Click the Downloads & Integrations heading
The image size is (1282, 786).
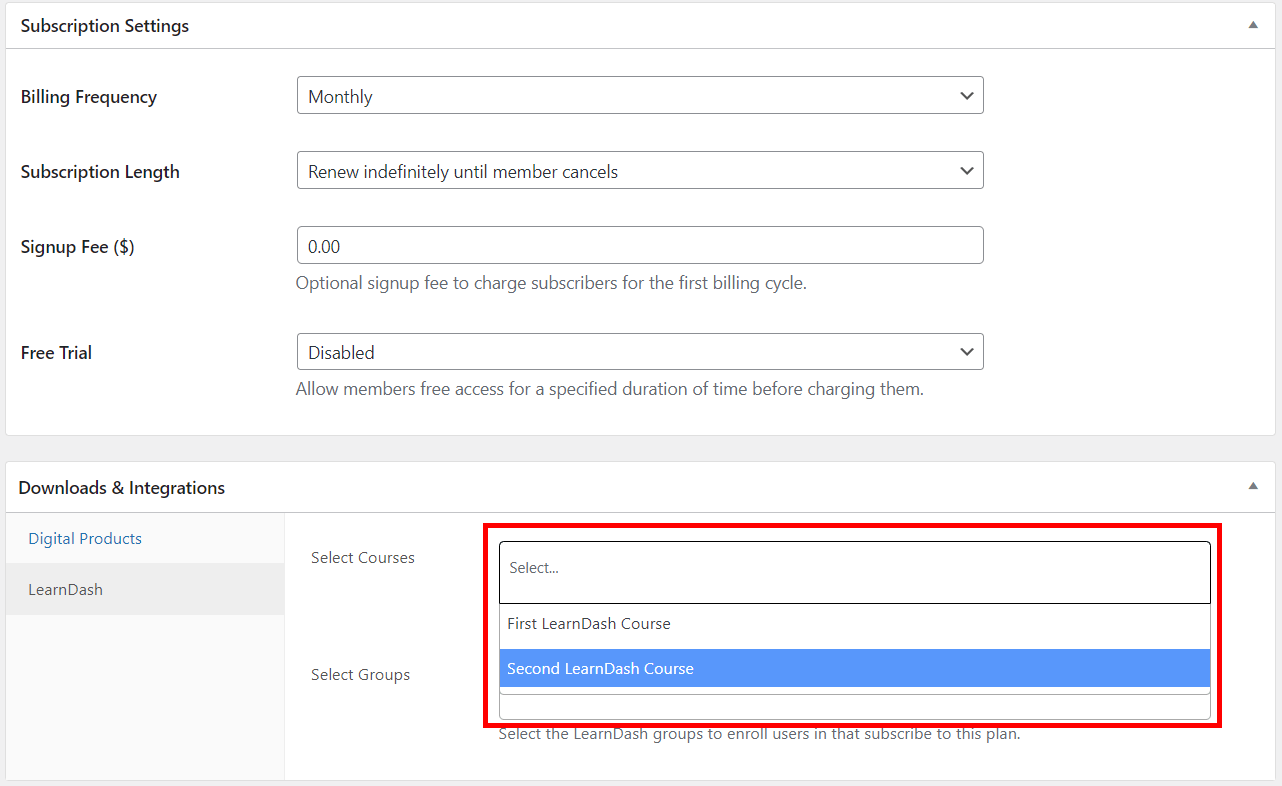tap(122, 488)
